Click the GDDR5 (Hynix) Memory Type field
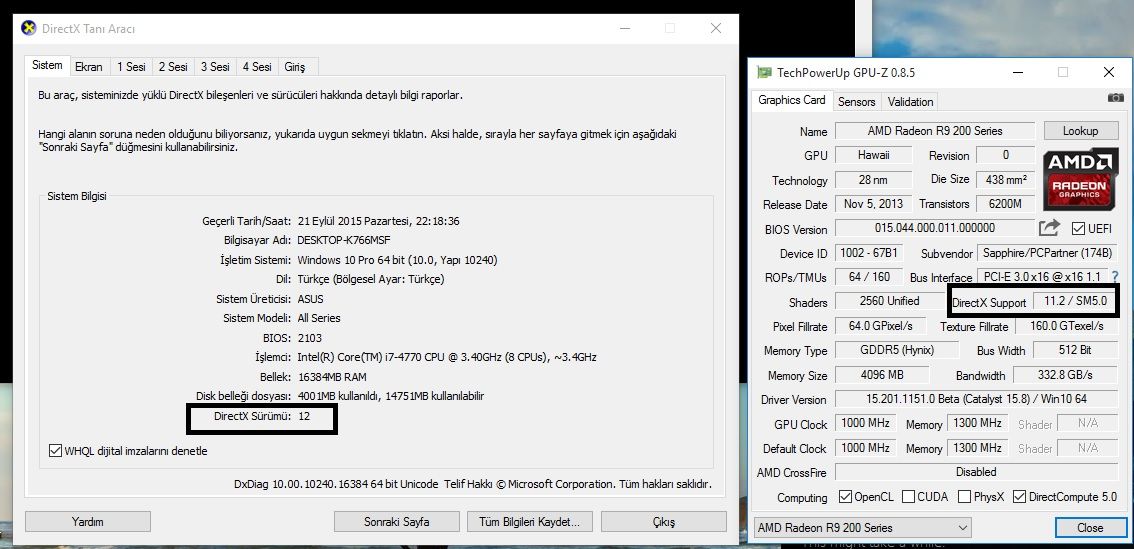This screenshot has width=1134, height=549. click(x=897, y=350)
